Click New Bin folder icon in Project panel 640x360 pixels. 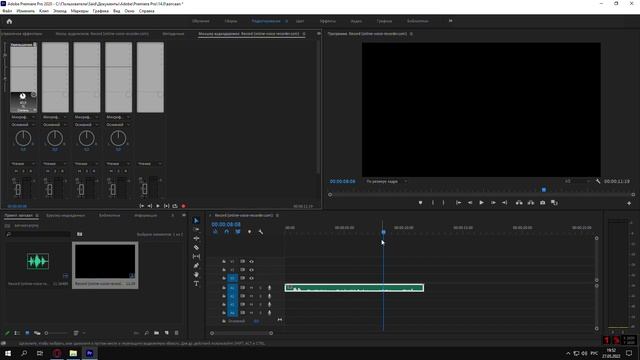point(157,333)
